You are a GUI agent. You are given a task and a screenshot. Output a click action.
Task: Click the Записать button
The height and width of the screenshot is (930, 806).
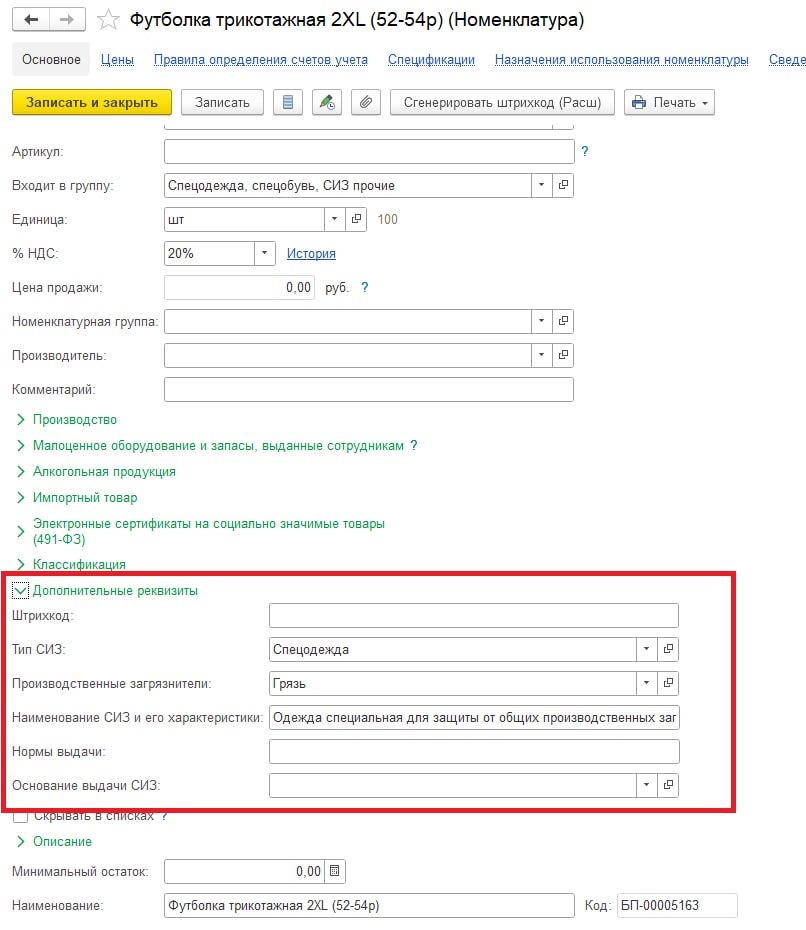pyautogui.click(x=222, y=103)
